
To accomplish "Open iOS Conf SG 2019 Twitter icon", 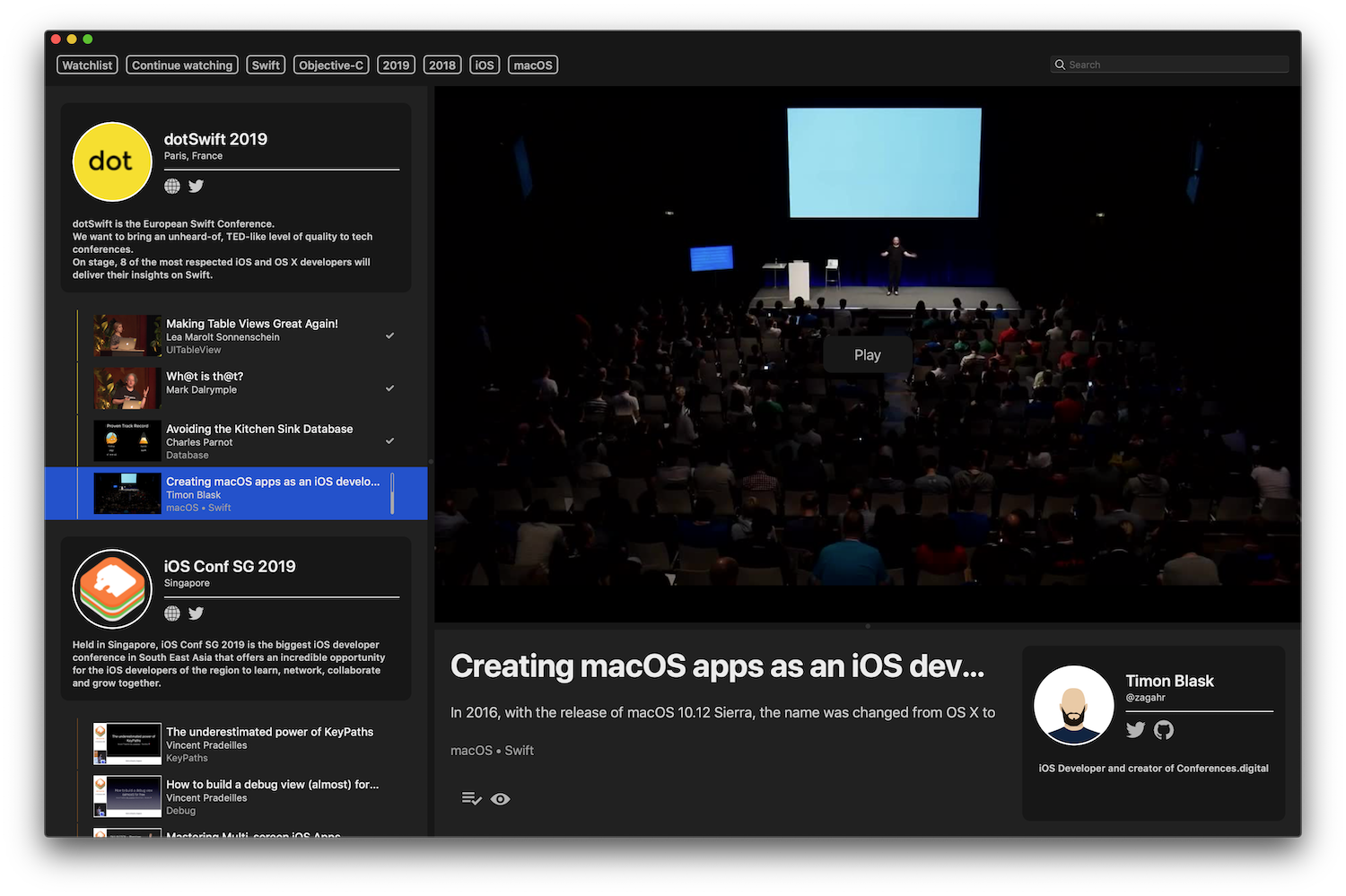I will coord(196,613).
